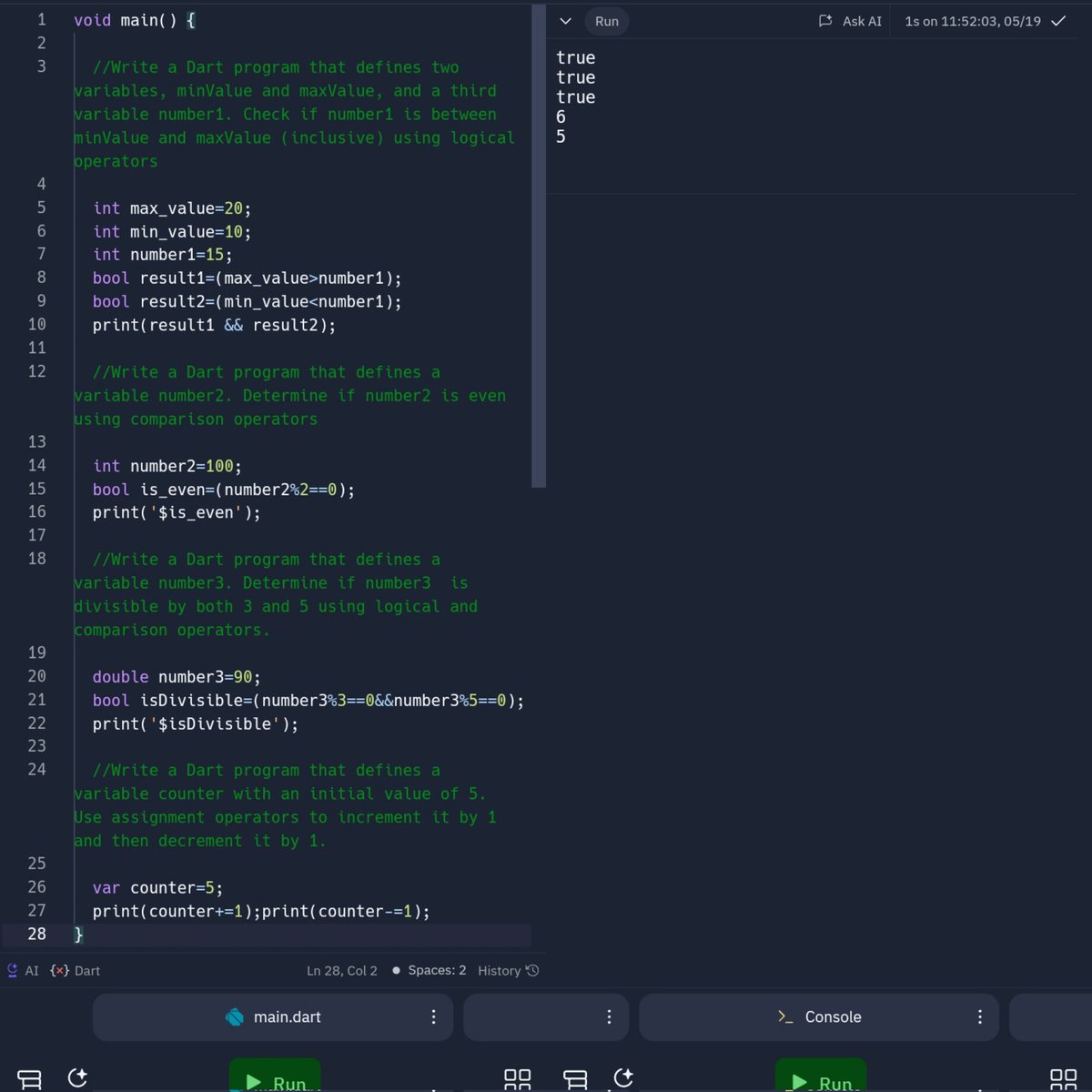Click the bool is_even declaration line

pos(224,490)
